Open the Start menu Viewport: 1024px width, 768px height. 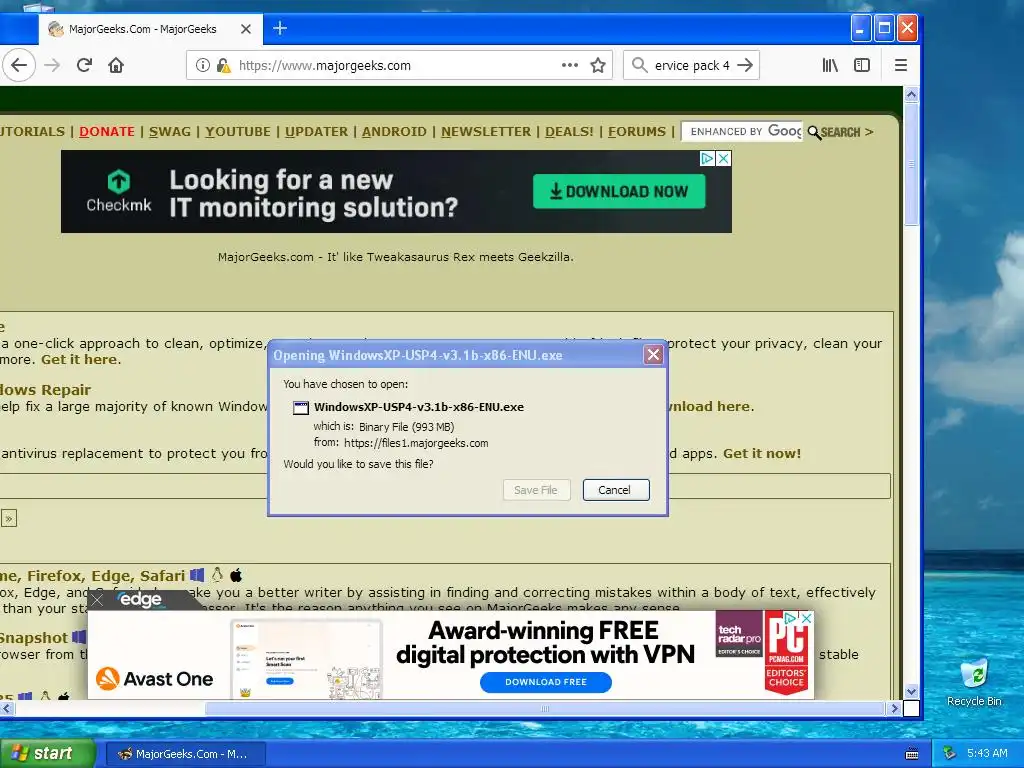[46, 753]
